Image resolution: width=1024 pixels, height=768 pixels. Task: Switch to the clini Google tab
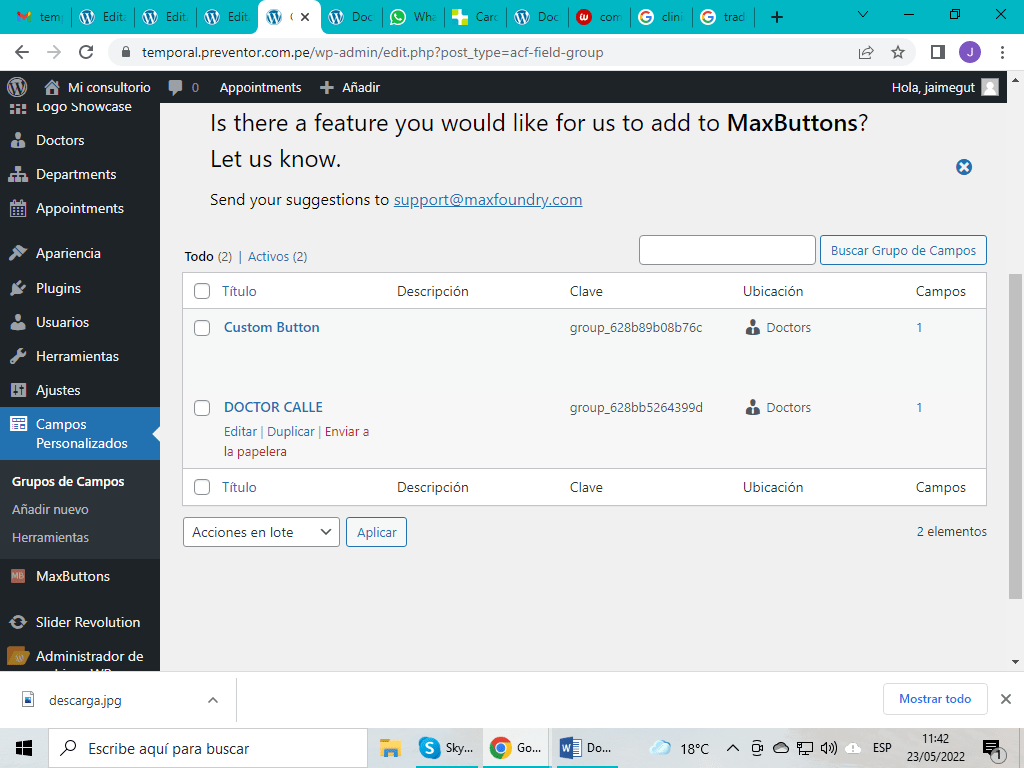click(x=662, y=17)
